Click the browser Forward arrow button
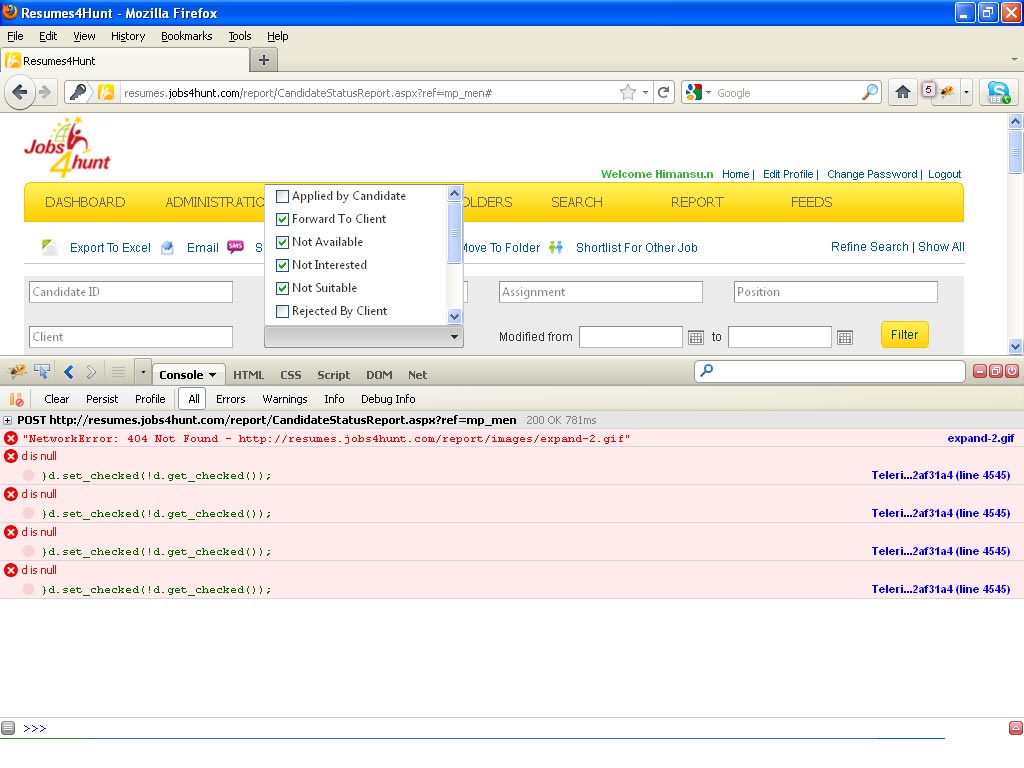The width and height of the screenshot is (1024, 768). tap(44, 93)
